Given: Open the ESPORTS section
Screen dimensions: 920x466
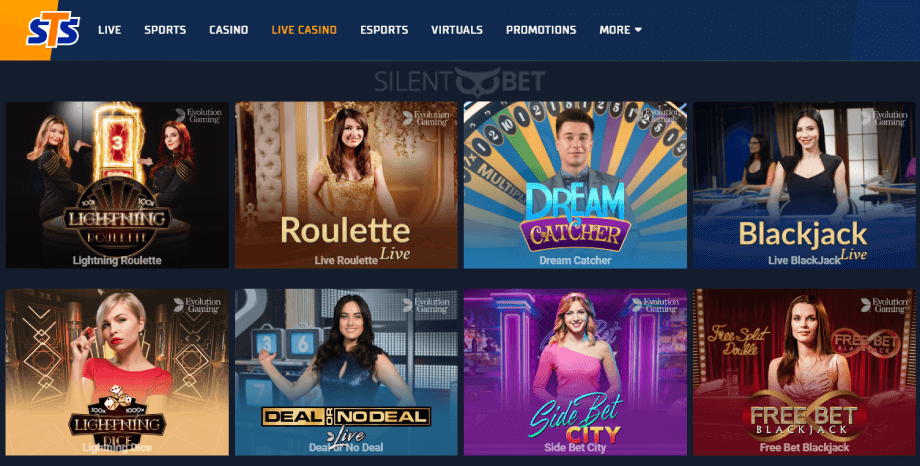Looking at the screenshot, I should click(384, 30).
